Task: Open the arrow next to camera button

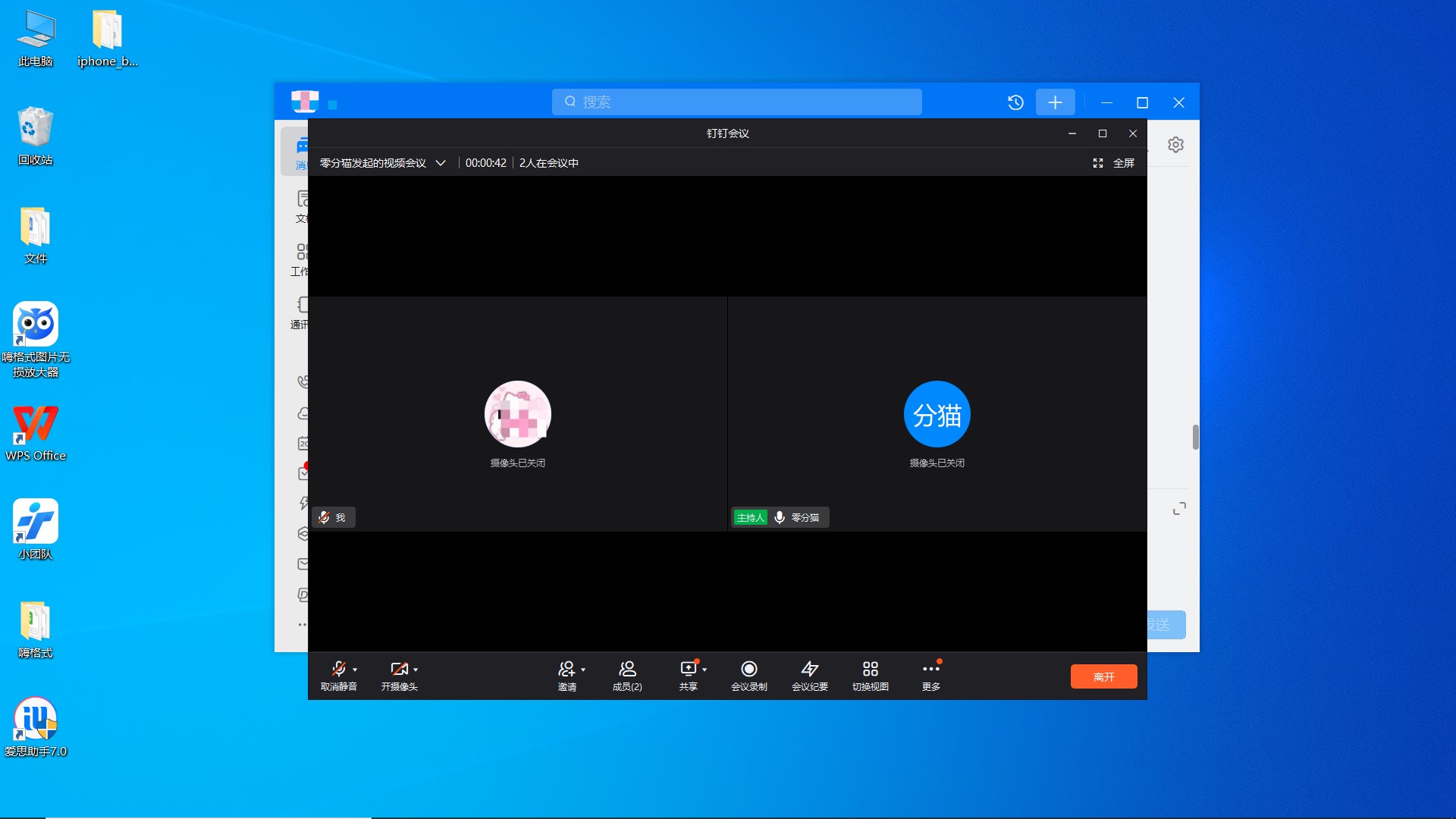Action: tap(416, 670)
